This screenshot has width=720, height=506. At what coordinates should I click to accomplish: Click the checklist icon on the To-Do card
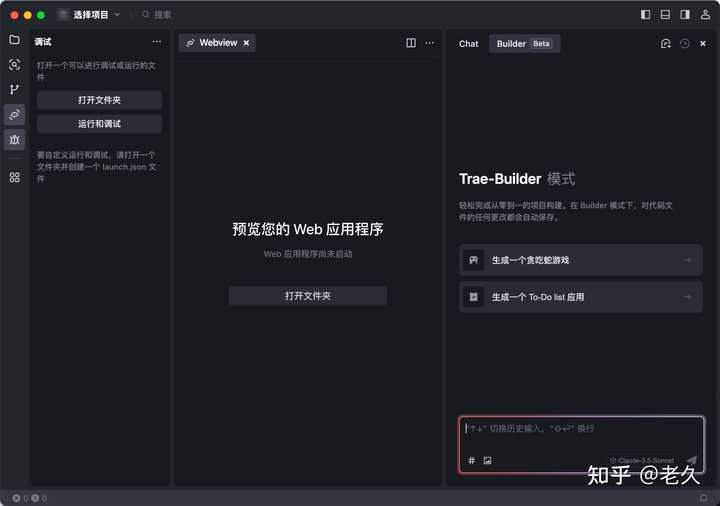[473, 297]
